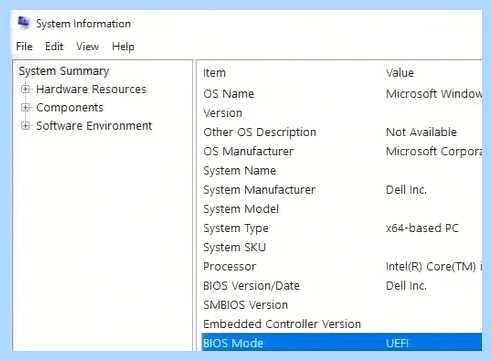The height and width of the screenshot is (361, 492).
Task: Click the Value column header
Action: click(400, 73)
